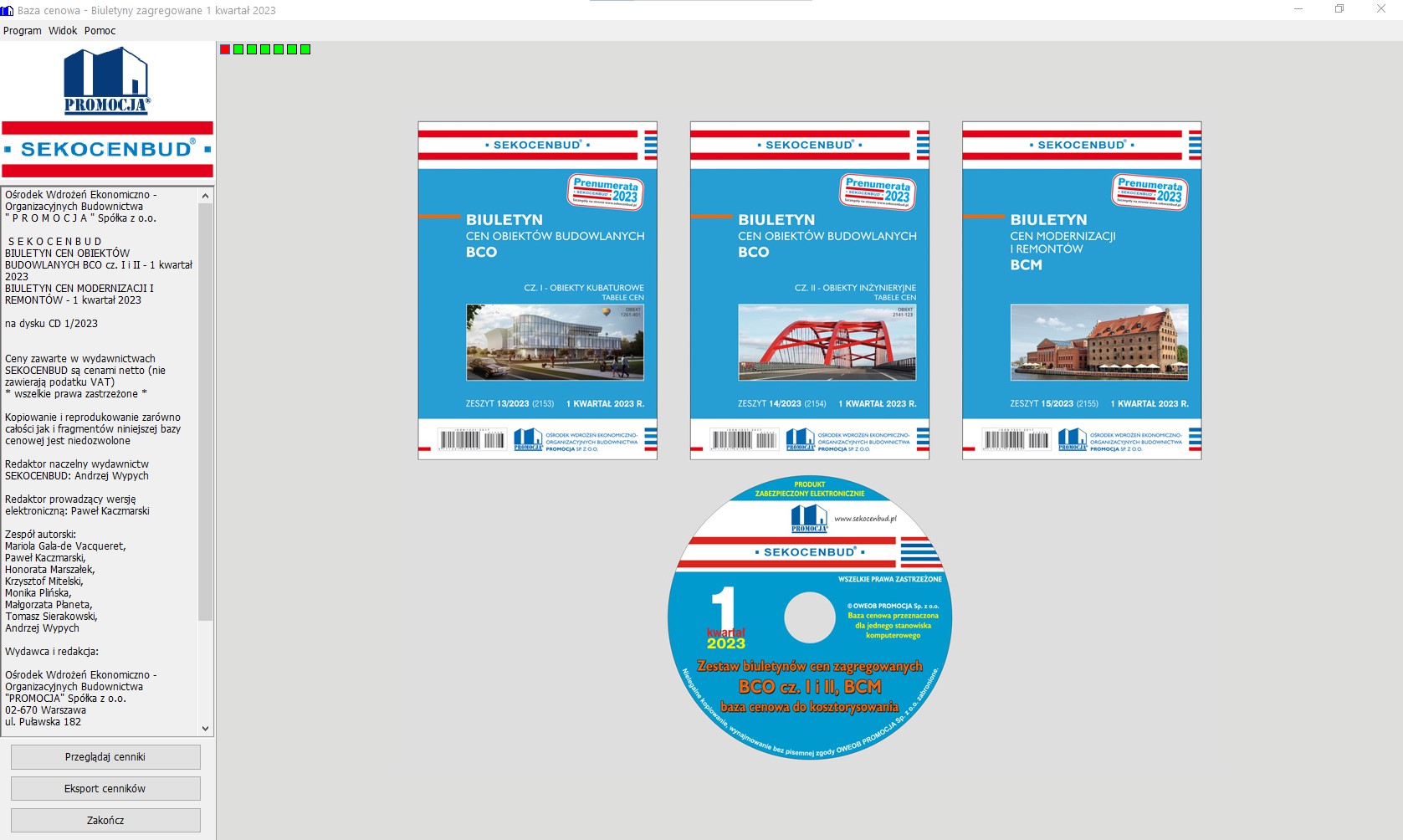The image size is (1403, 840).
Task: Click the PROMOCJA logo on the CD
Action: [809, 519]
